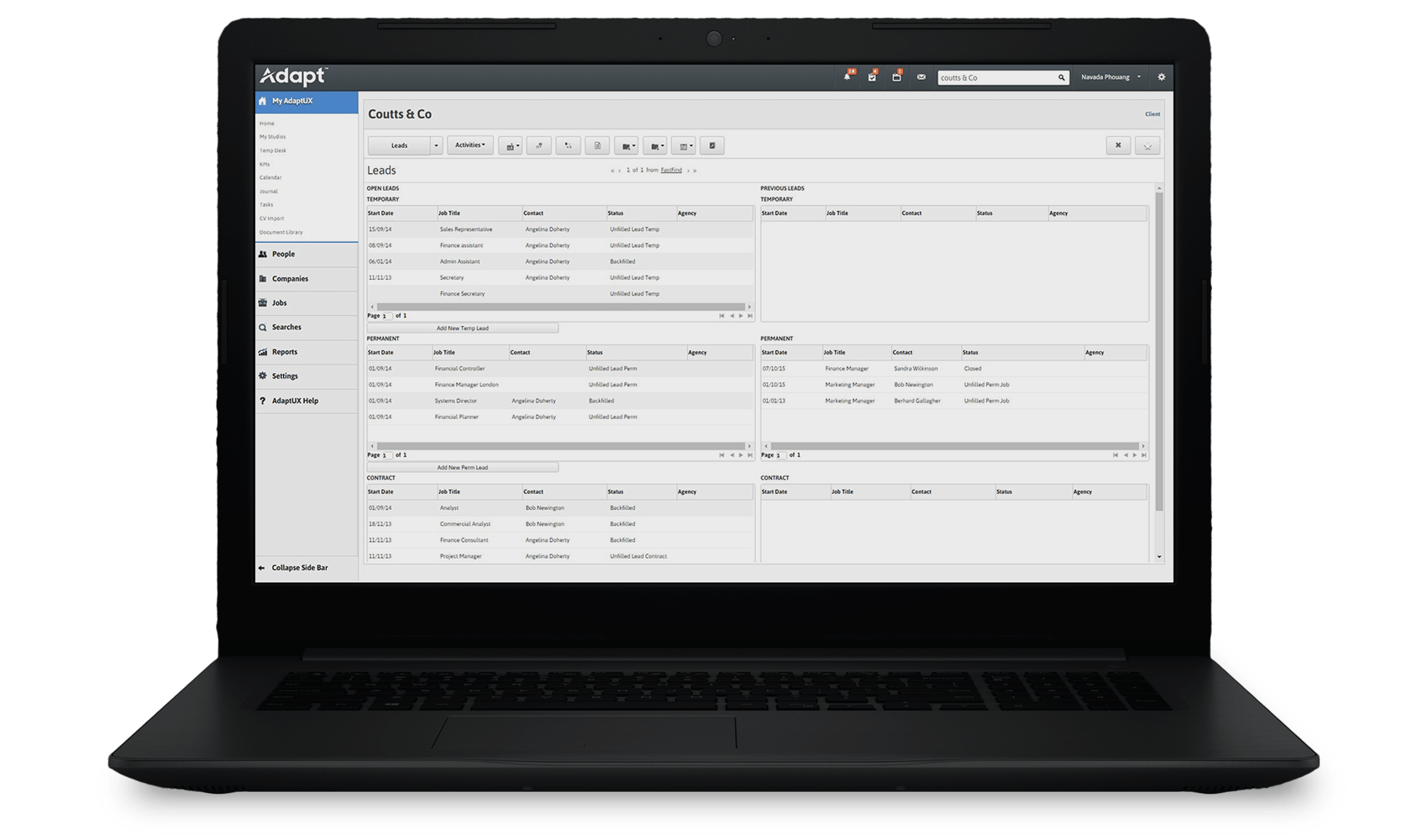Click the document icon in the toolbar
Viewport: 1428px width, 840px height.
click(597, 146)
